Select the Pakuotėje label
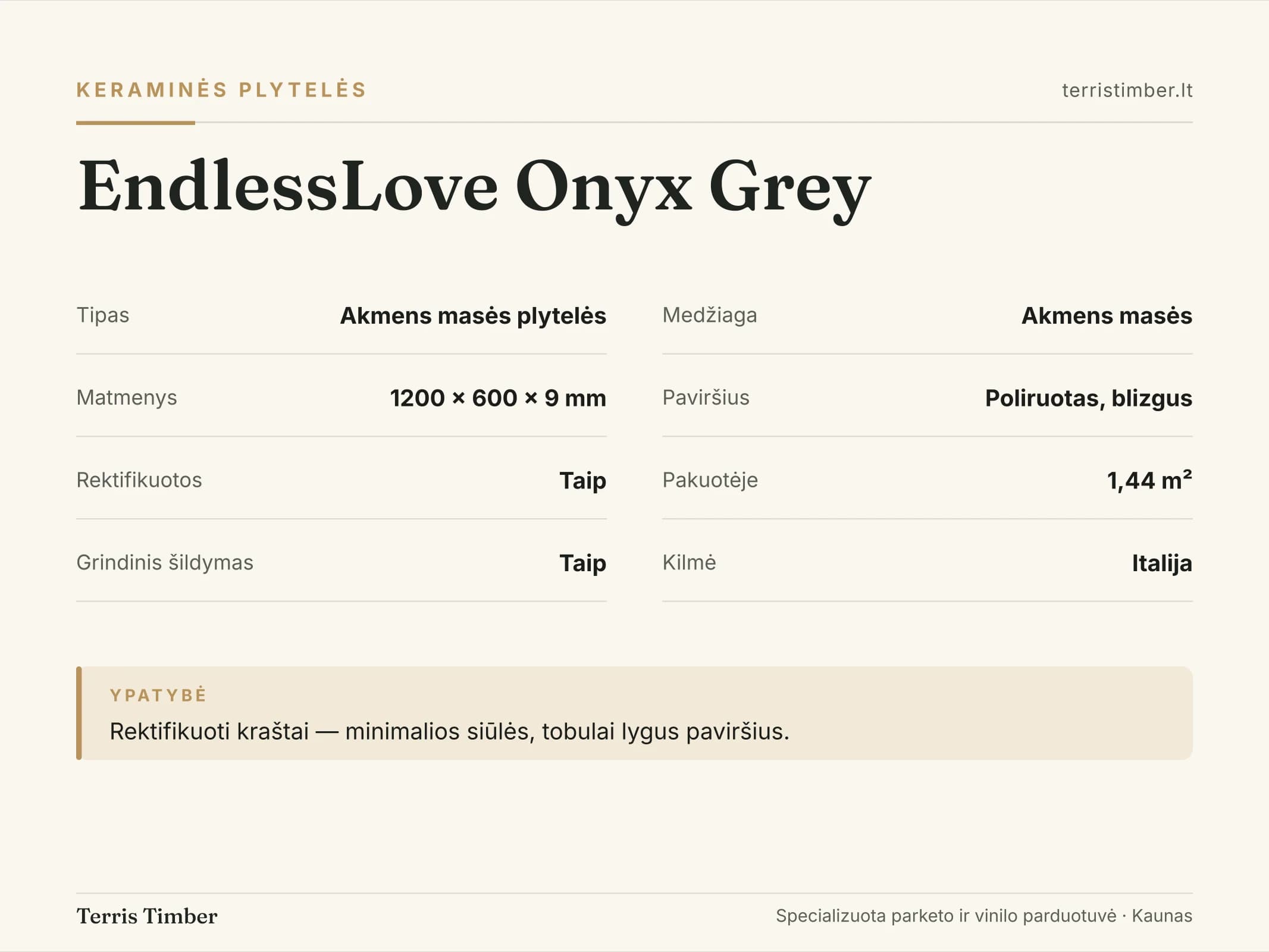1269x952 pixels. [710, 480]
